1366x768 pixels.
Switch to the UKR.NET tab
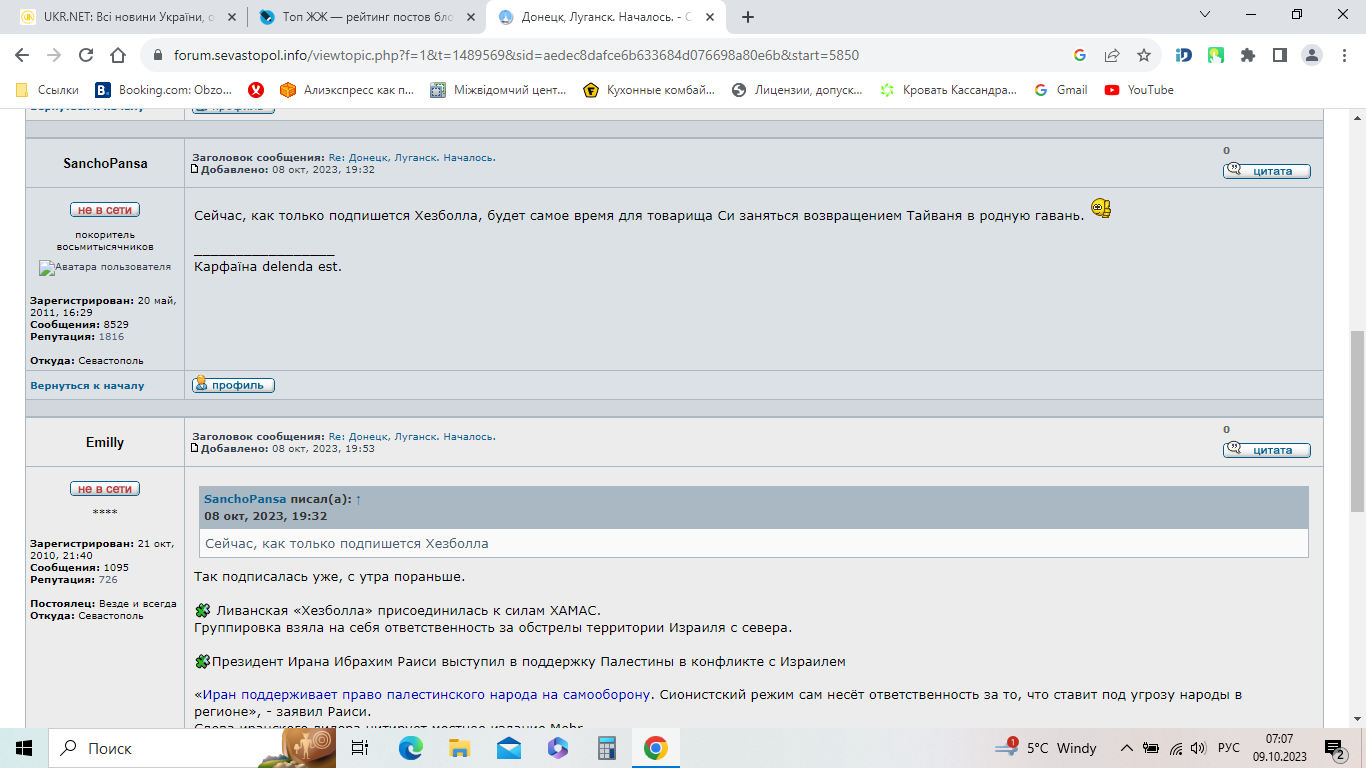(x=125, y=17)
